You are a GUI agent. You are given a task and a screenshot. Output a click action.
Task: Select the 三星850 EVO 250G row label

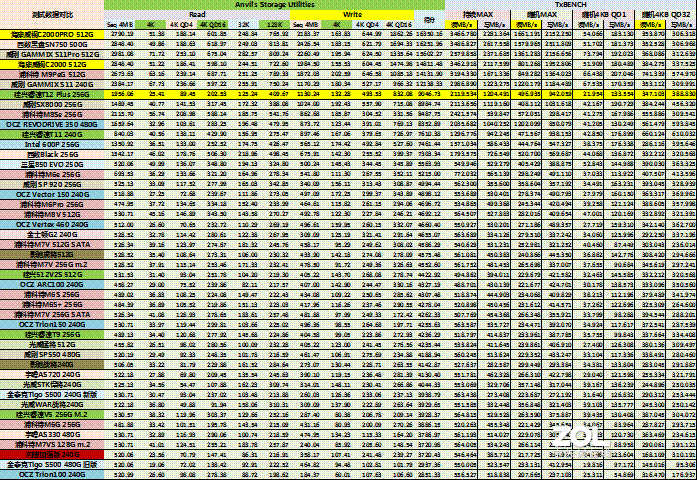click(x=51, y=164)
